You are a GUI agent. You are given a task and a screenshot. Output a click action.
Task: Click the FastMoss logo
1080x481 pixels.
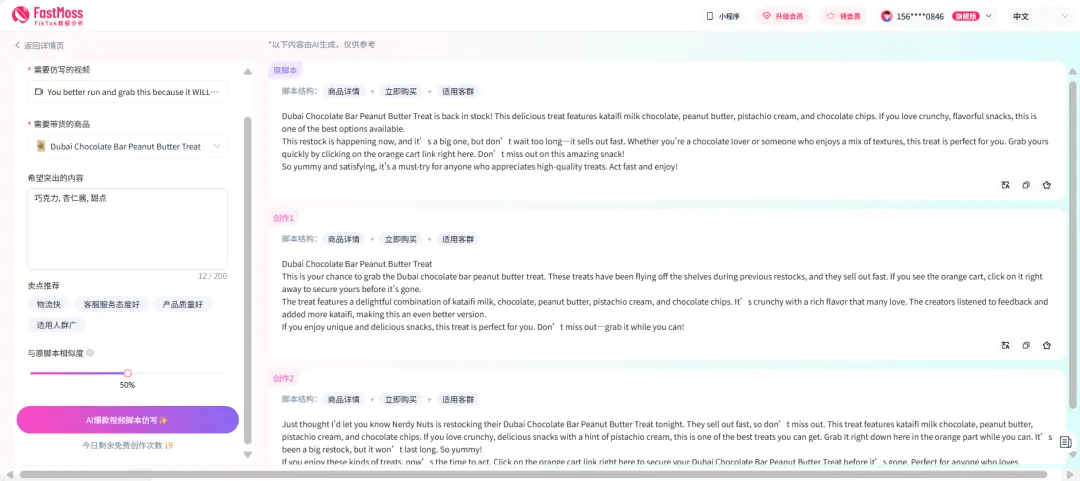(x=48, y=15)
